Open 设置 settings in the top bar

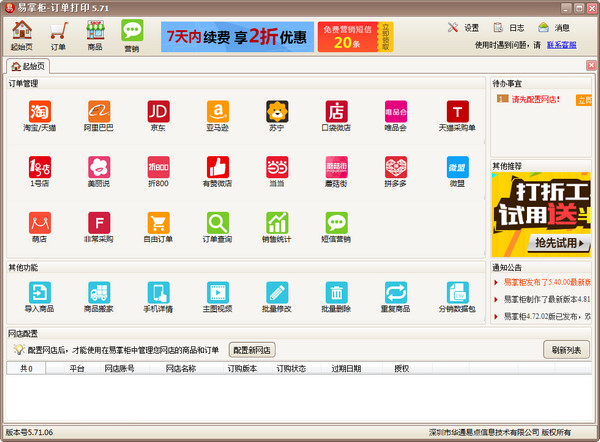click(x=463, y=28)
